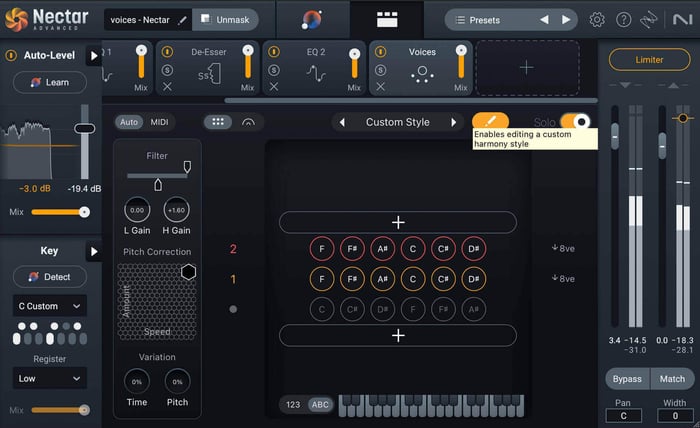Image resolution: width=700 pixels, height=428 pixels.
Task: Click Unmask button
Action: 225,20
